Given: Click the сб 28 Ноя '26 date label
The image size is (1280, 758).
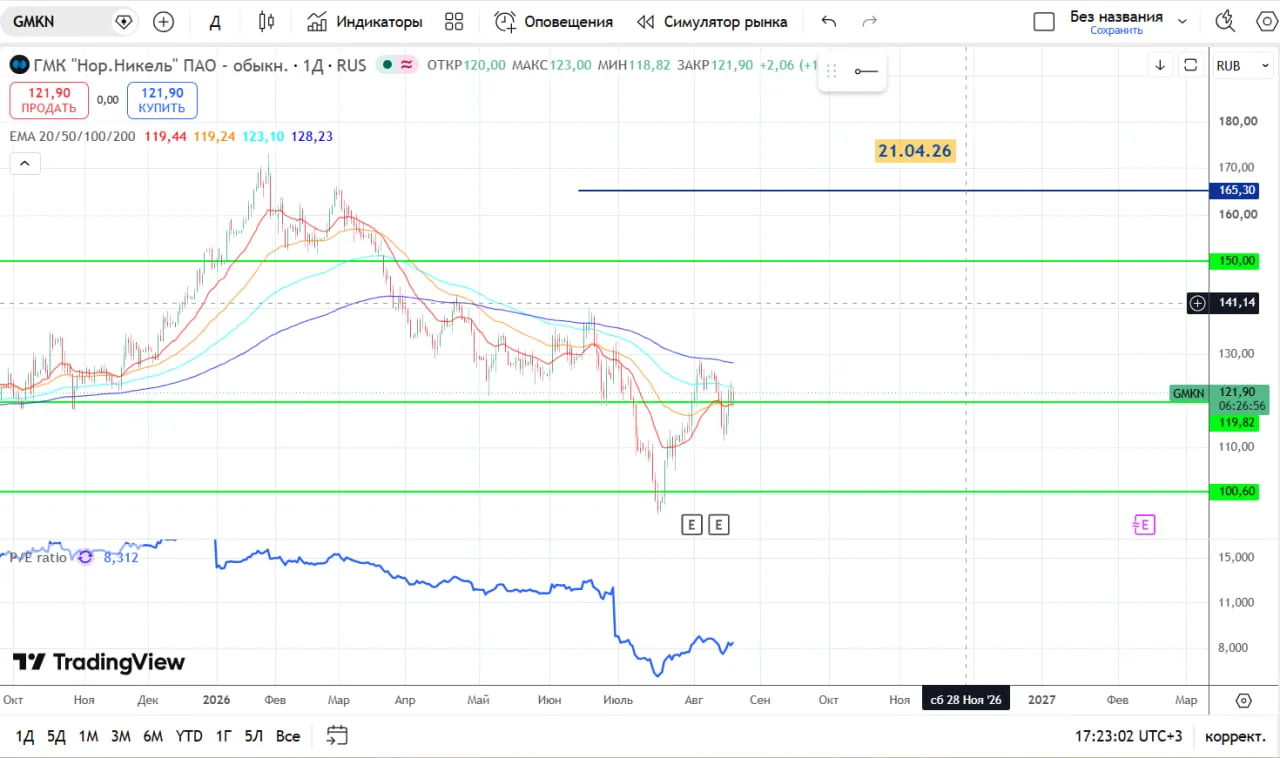Looking at the screenshot, I should coord(966,700).
